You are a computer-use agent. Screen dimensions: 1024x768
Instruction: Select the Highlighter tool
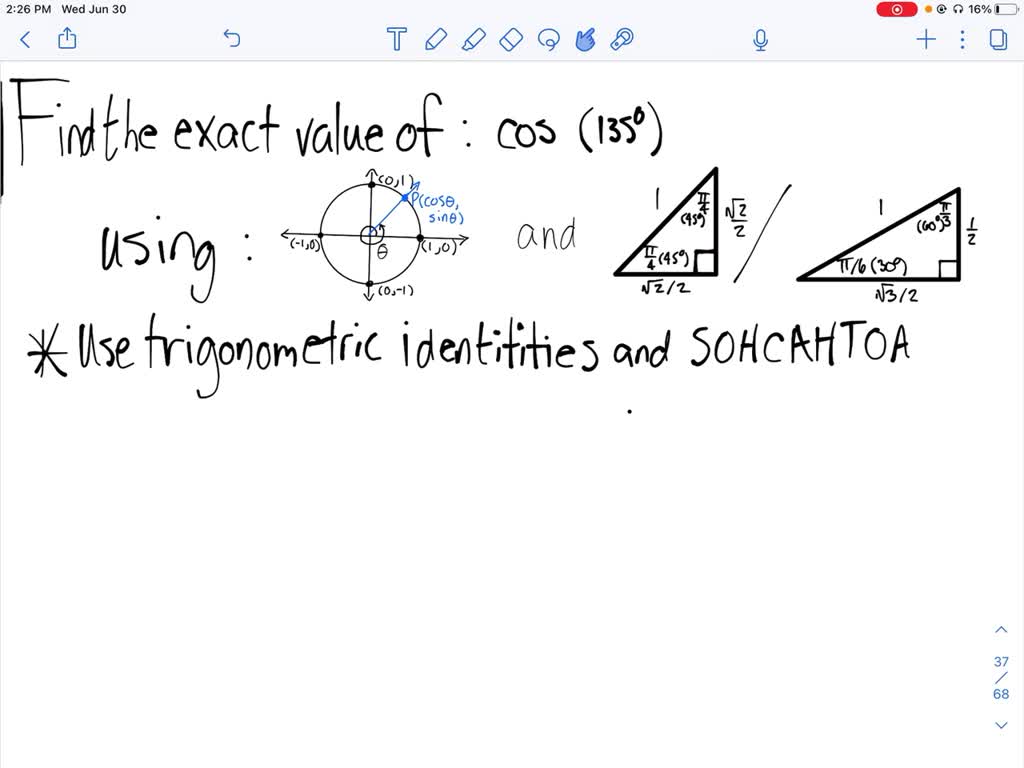(474, 40)
